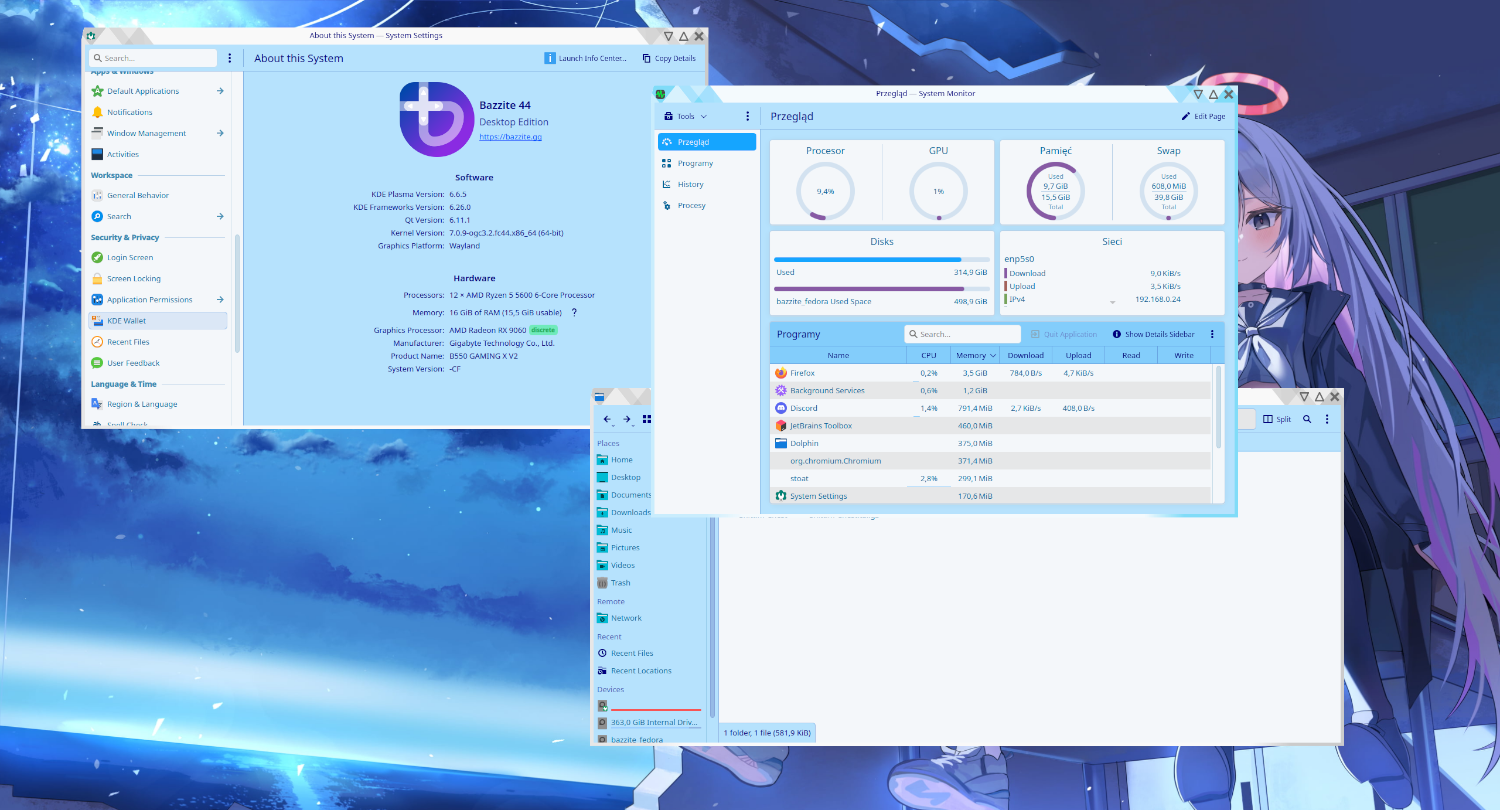Switch to the Programy page in sidebar

(707, 163)
